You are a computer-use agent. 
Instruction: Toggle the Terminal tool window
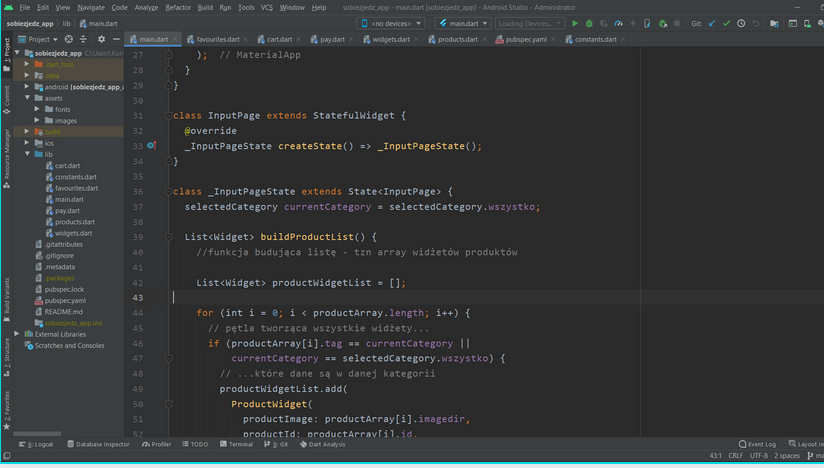pos(235,444)
